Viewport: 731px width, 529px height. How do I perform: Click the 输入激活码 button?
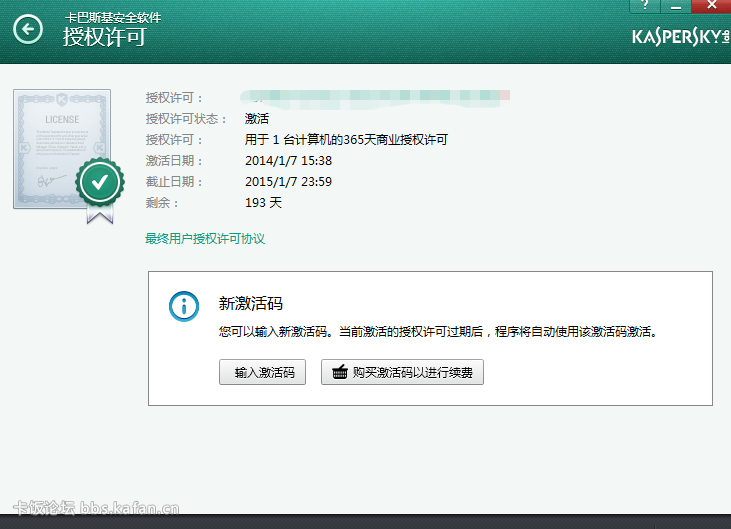tap(262, 372)
